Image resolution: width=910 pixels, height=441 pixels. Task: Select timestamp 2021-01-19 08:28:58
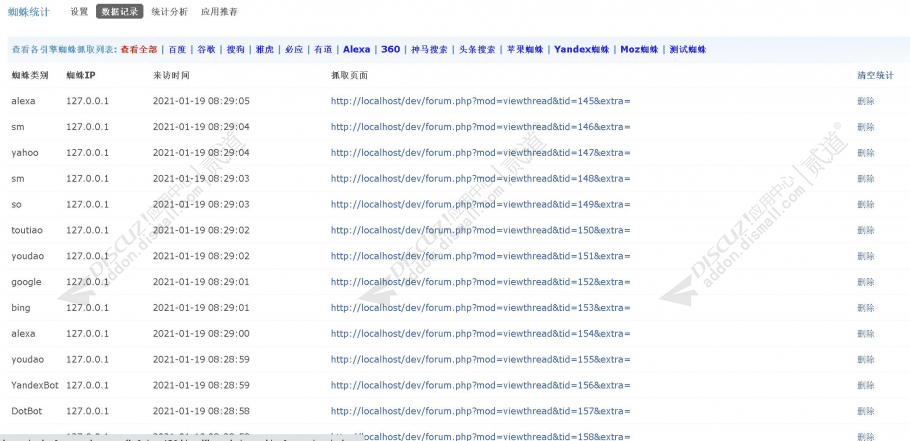tap(201, 411)
